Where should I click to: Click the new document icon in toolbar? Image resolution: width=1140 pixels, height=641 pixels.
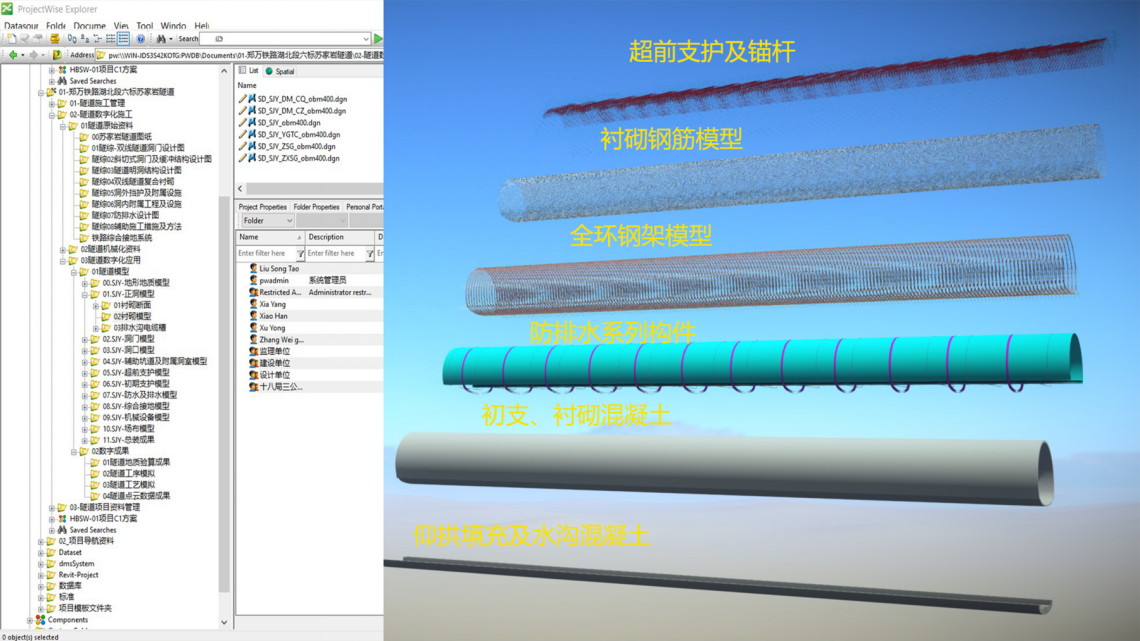10,39
